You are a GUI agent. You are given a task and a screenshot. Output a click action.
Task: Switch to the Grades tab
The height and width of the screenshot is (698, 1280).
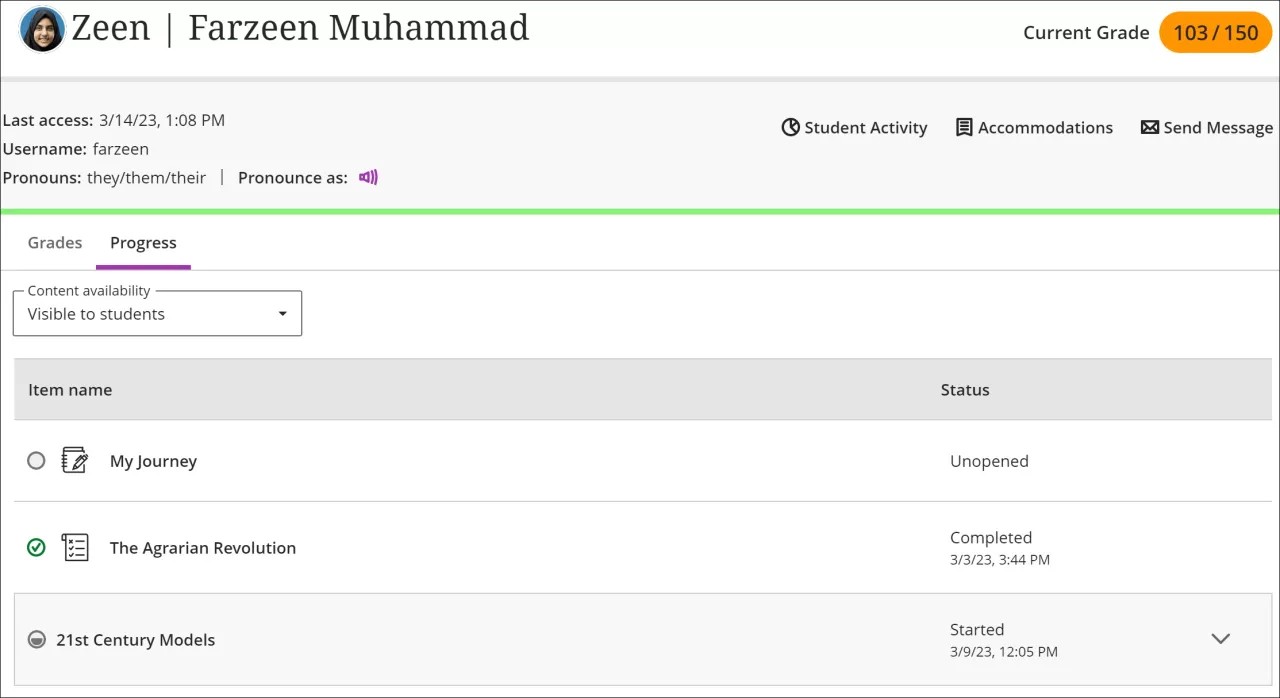pos(54,242)
